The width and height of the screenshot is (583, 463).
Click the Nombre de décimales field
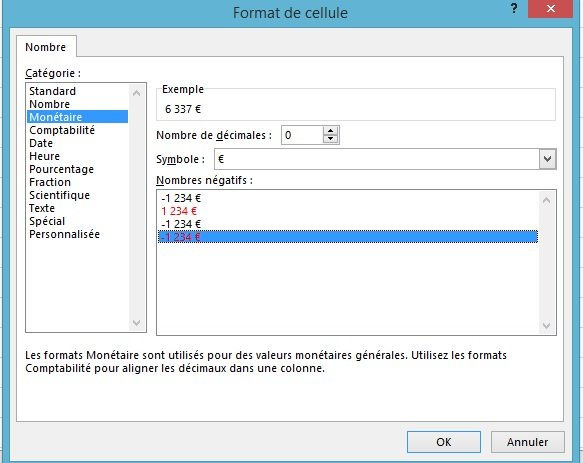(302, 135)
